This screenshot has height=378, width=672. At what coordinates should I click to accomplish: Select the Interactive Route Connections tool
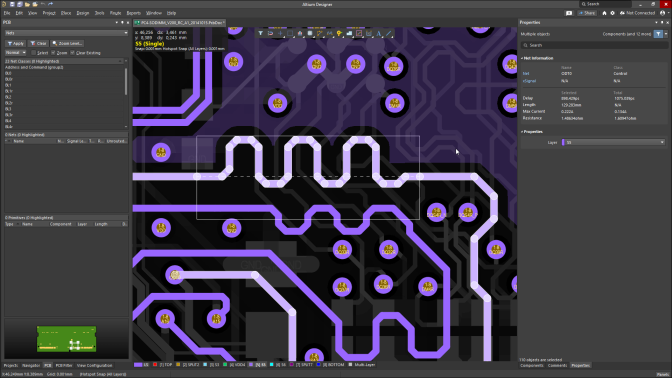pos(320,33)
